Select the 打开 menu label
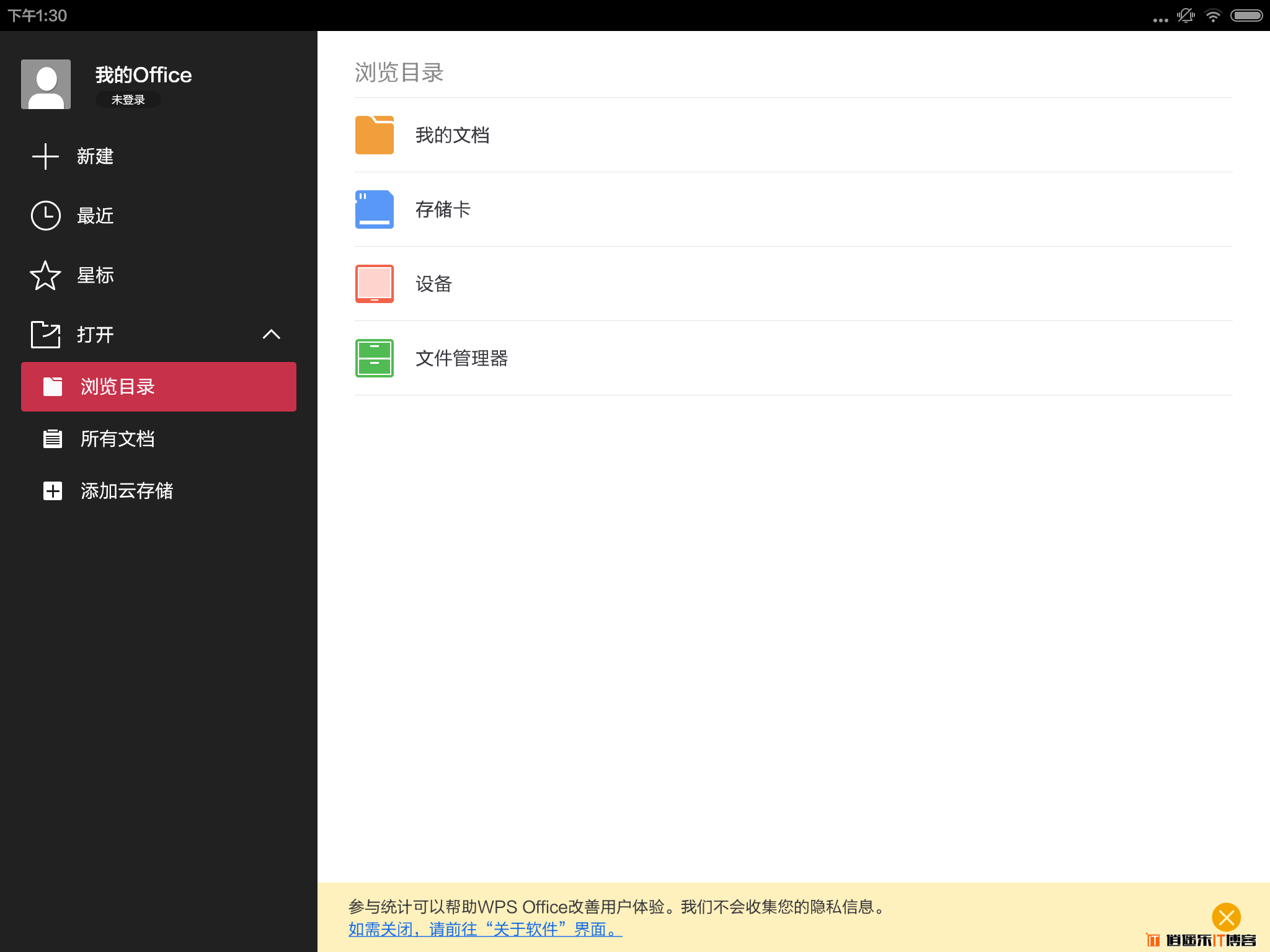This screenshot has width=1270, height=952. click(x=95, y=335)
